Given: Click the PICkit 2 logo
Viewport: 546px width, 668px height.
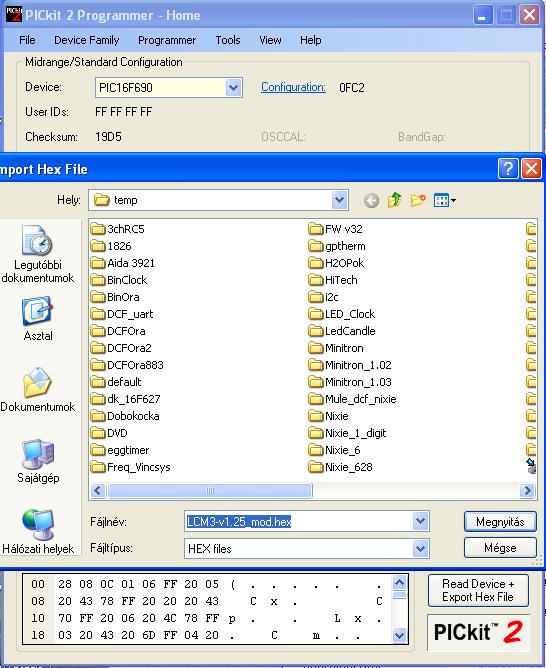Looking at the screenshot, I should [478, 632].
